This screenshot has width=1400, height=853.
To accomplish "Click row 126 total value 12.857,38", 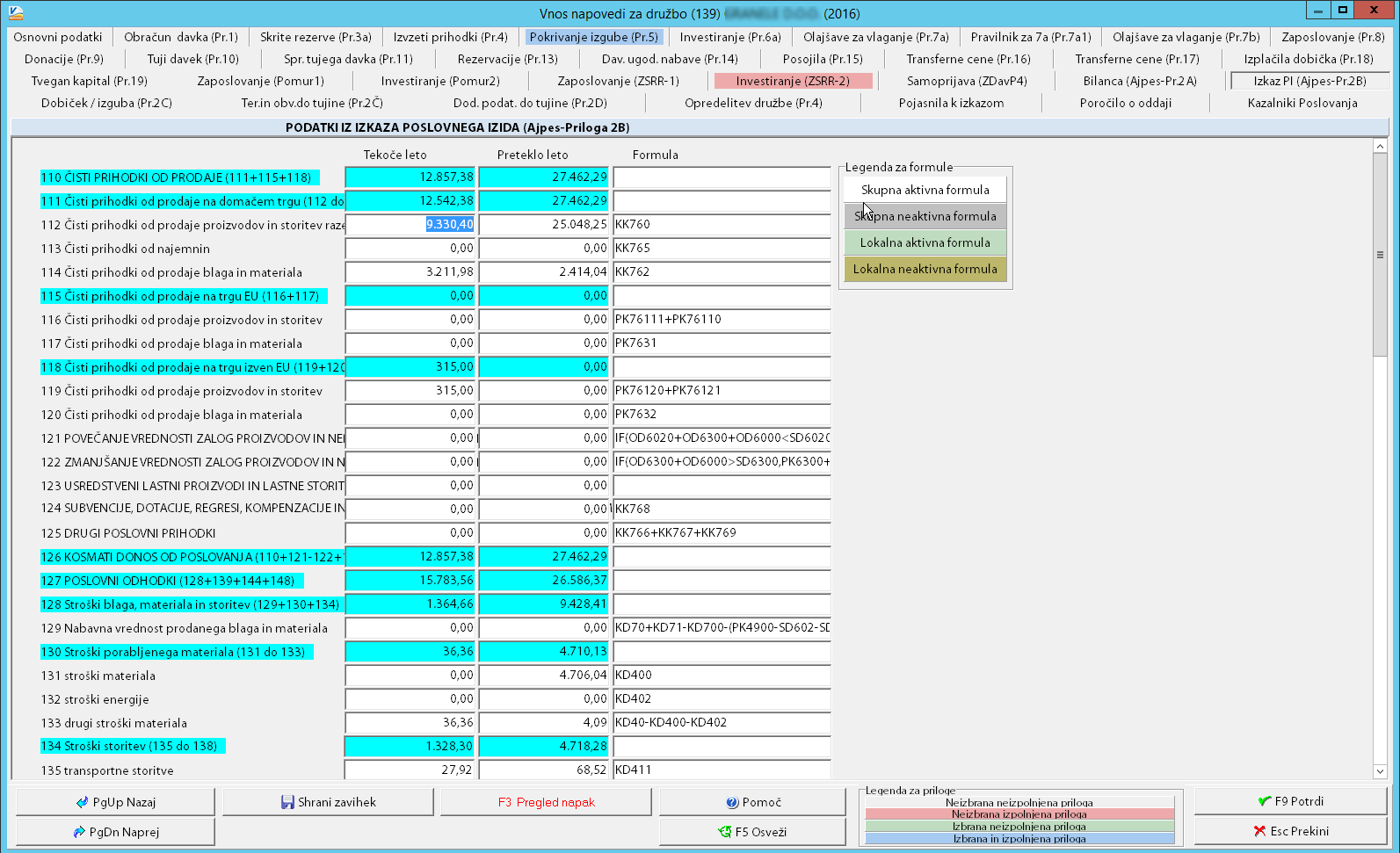I will 410,557.
